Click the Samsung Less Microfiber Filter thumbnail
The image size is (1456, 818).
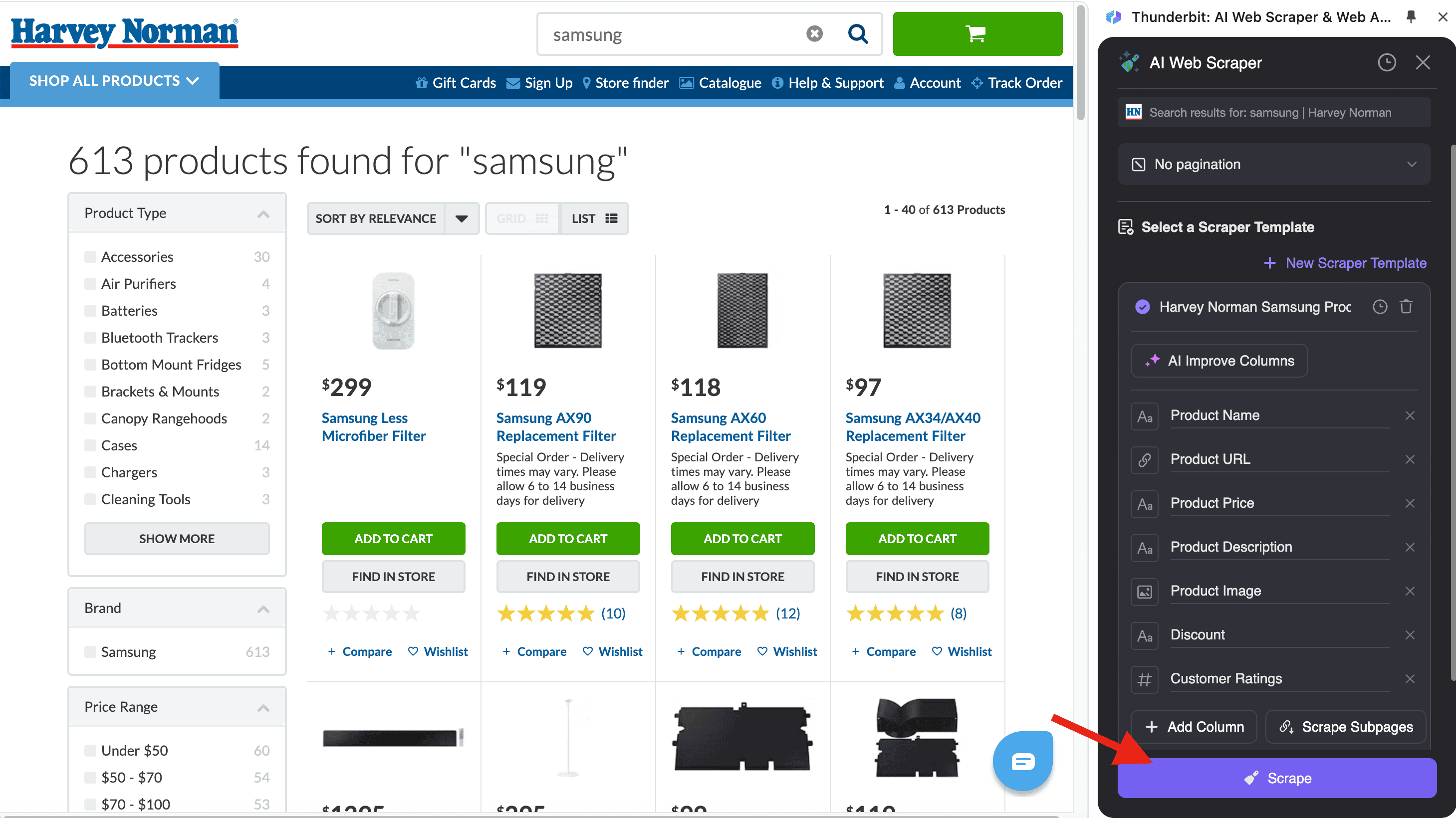tap(393, 311)
